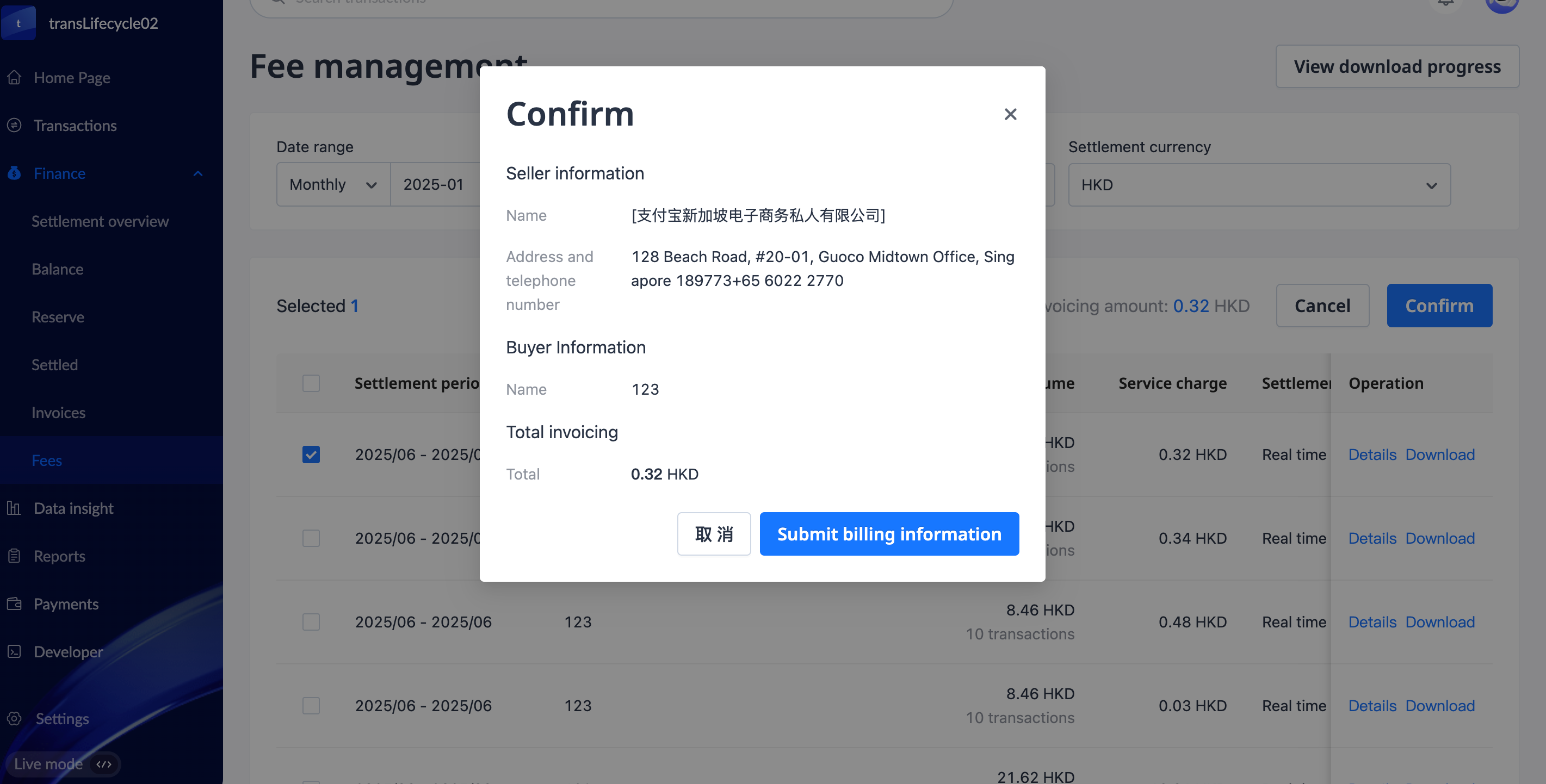
Task: Check the 0.48 HKD service charge row
Action: tap(311, 622)
